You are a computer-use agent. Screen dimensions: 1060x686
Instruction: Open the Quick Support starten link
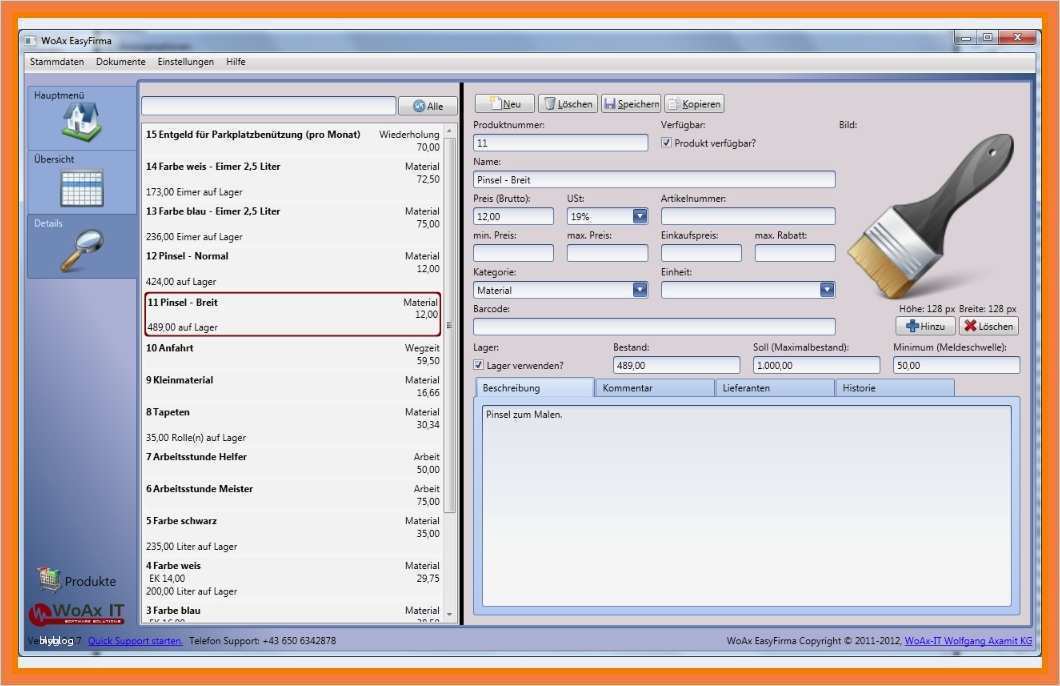click(137, 640)
